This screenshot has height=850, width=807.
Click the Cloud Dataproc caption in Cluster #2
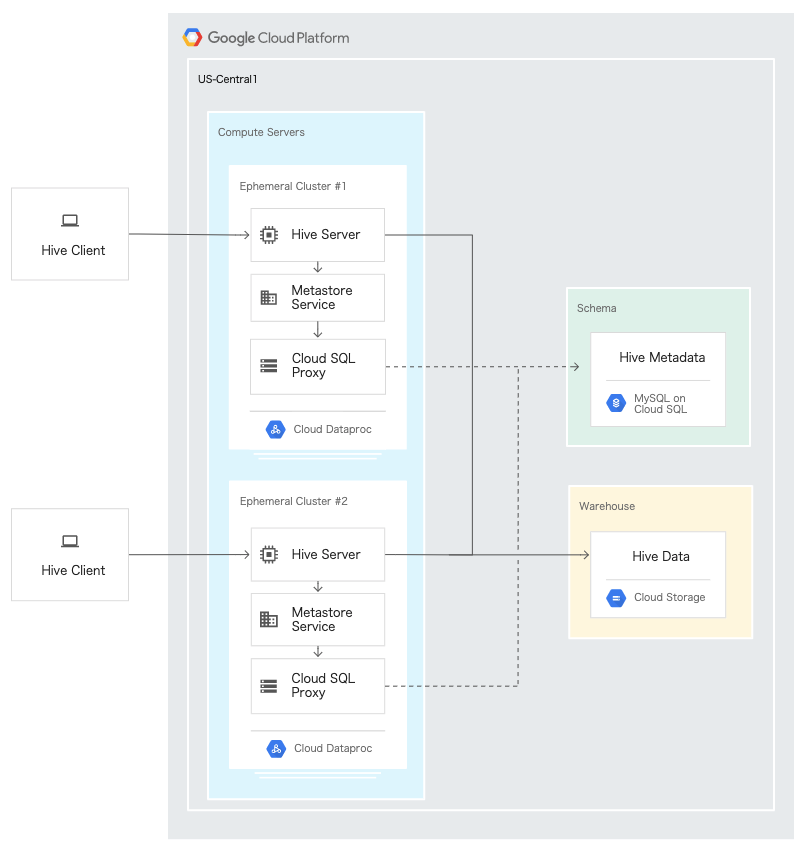click(x=333, y=748)
